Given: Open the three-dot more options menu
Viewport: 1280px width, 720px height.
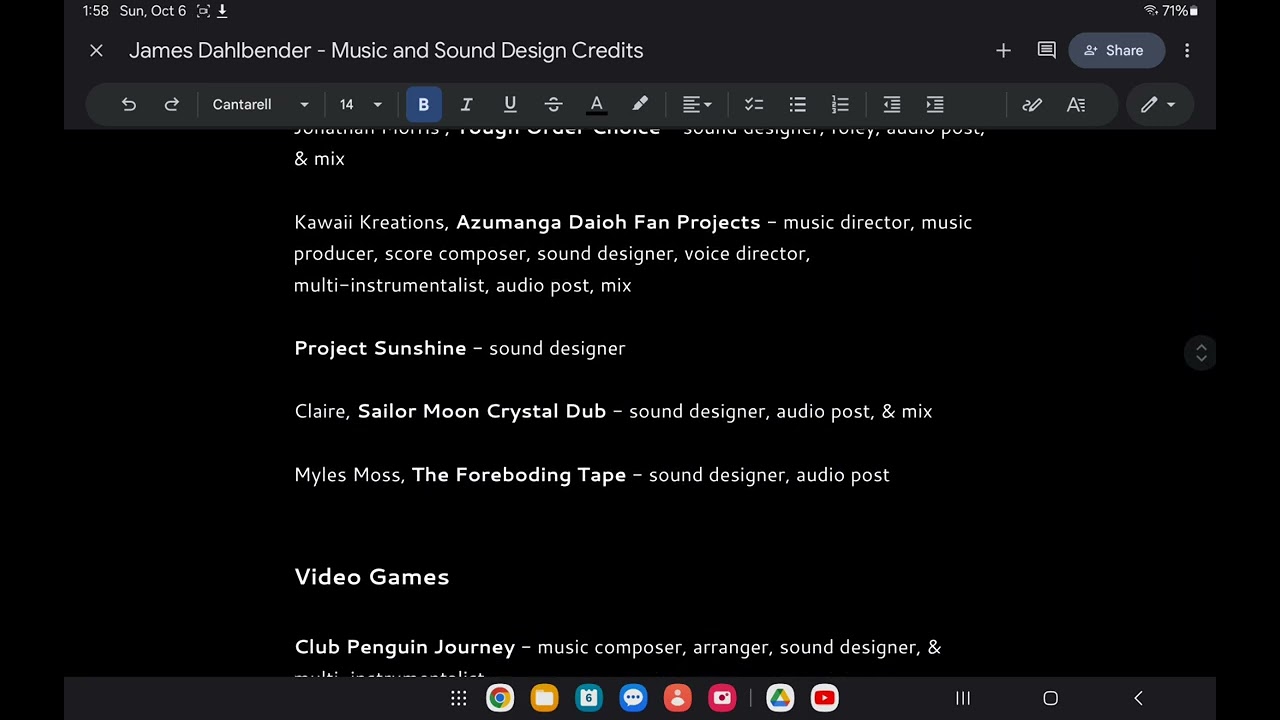Looking at the screenshot, I should [x=1187, y=50].
